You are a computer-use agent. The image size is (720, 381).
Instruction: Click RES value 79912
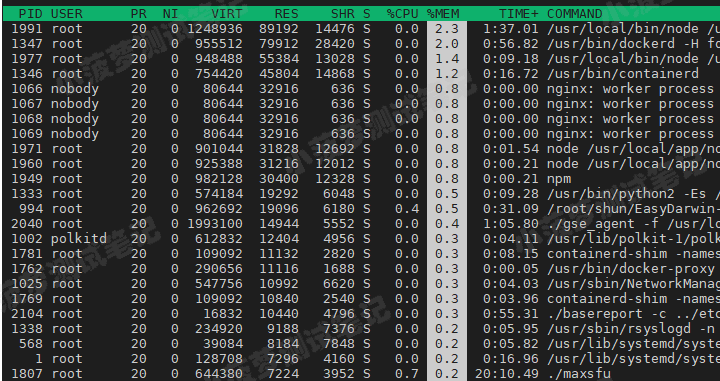[x=279, y=44]
